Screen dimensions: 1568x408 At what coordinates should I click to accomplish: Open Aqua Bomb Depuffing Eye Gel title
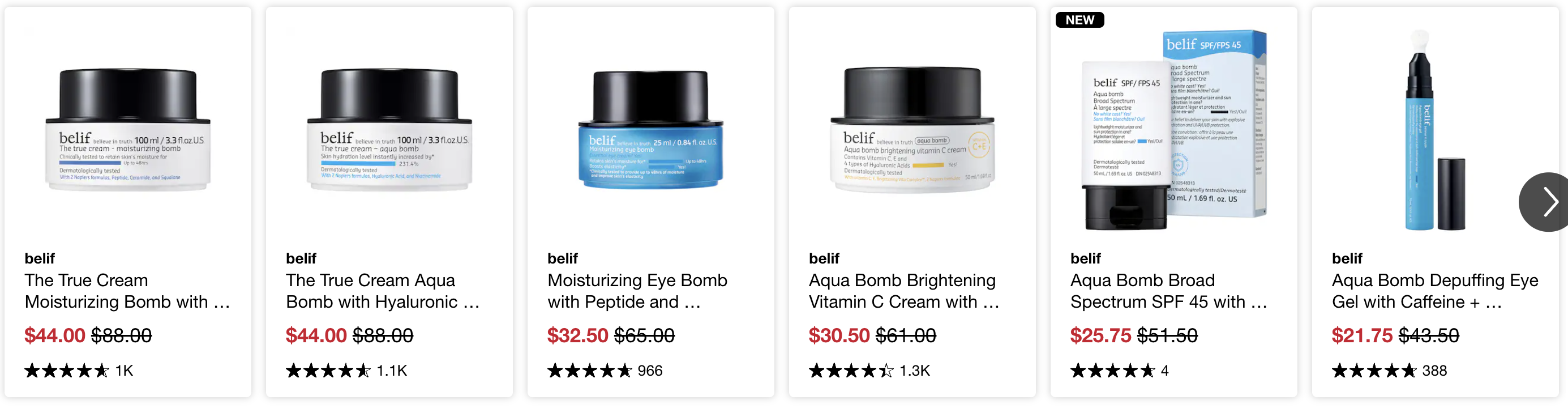(1435, 291)
